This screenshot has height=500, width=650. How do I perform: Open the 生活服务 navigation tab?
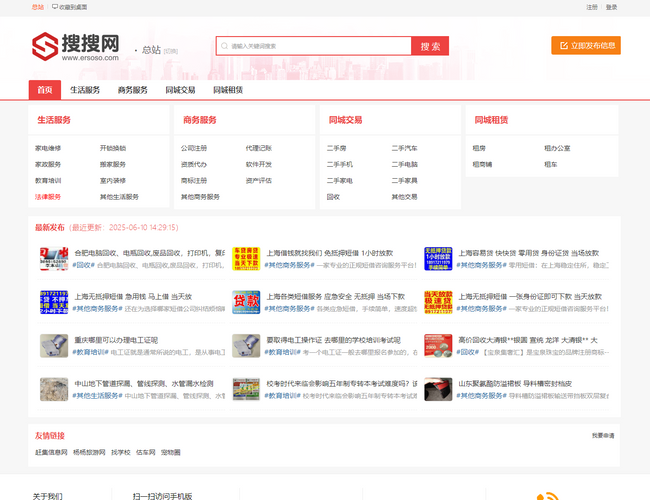pyautogui.click(x=85, y=90)
